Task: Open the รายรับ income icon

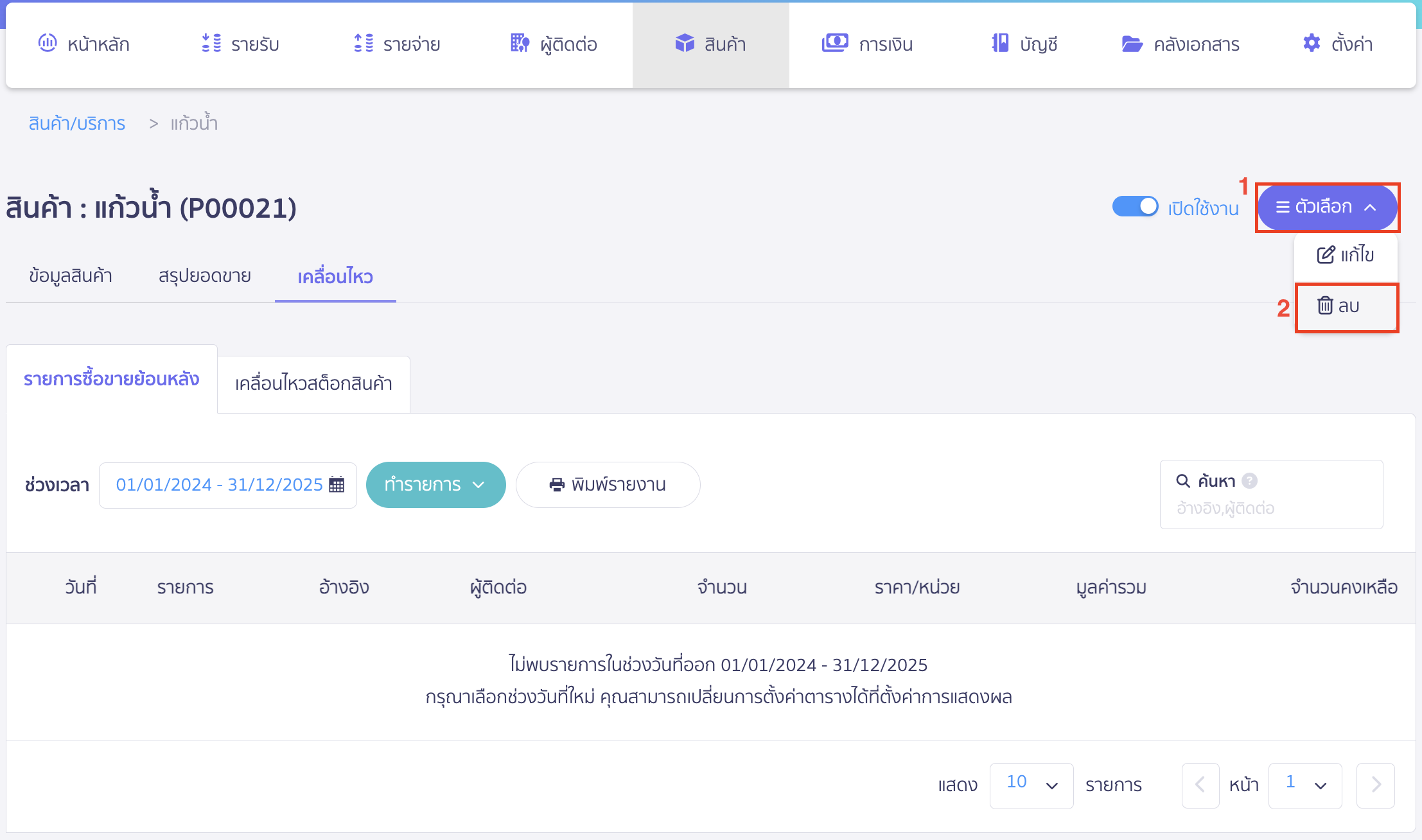Action: (x=211, y=43)
